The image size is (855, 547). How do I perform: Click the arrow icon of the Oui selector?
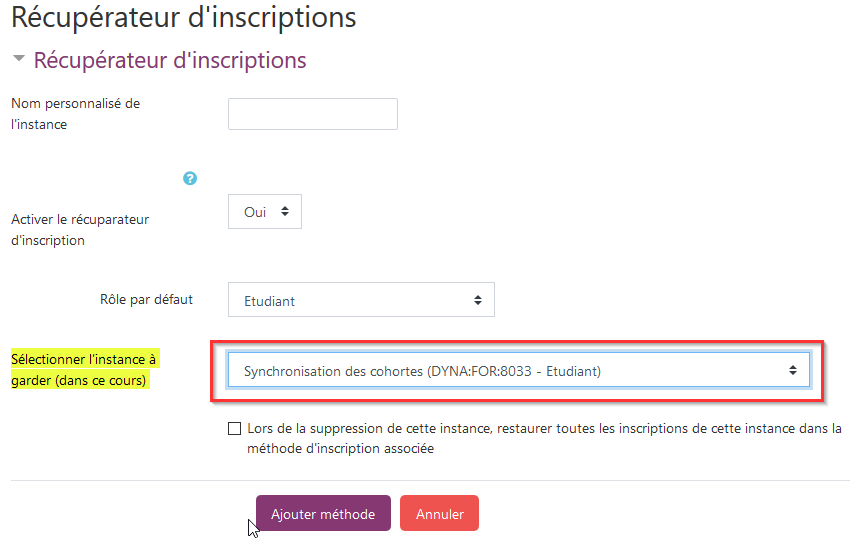point(284,211)
